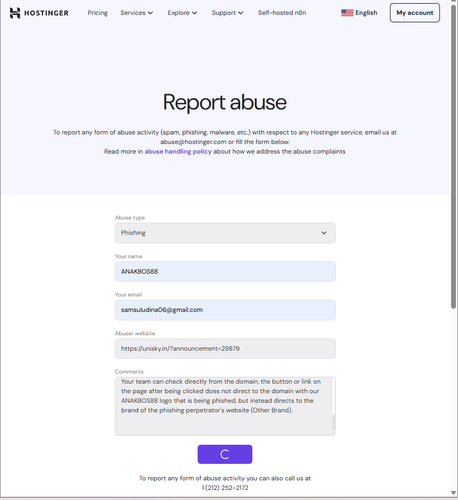Screen dimensions: 458x500
Task: Open the Pricing page
Action: click(x=98, y=13)
